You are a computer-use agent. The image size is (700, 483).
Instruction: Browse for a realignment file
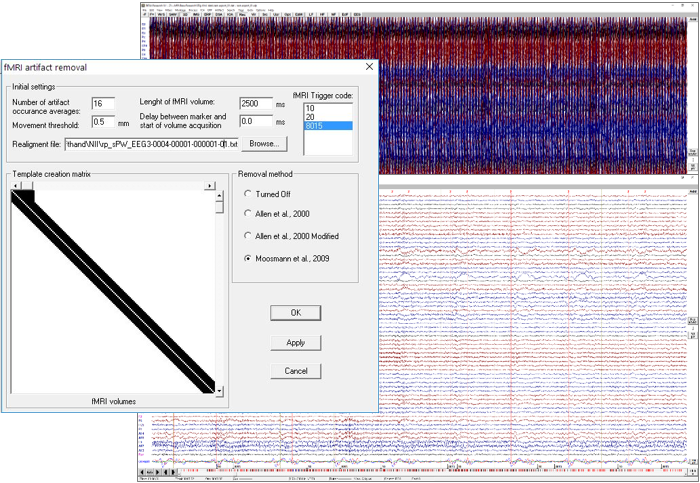(x=264, y=144)
